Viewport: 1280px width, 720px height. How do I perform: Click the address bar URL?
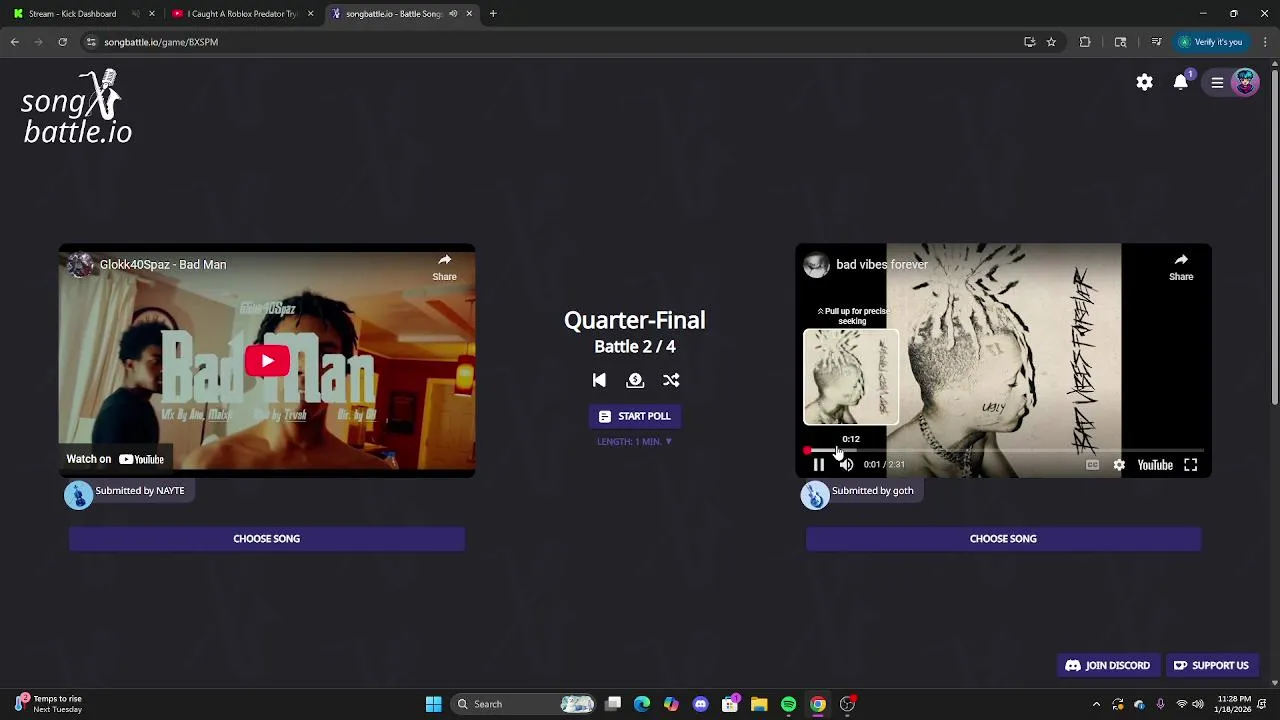pos(161,42)
